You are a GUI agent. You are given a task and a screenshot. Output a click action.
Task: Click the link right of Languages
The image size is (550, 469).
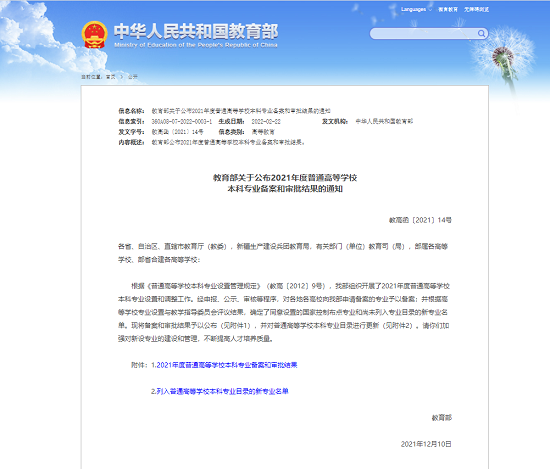(448, 9)
